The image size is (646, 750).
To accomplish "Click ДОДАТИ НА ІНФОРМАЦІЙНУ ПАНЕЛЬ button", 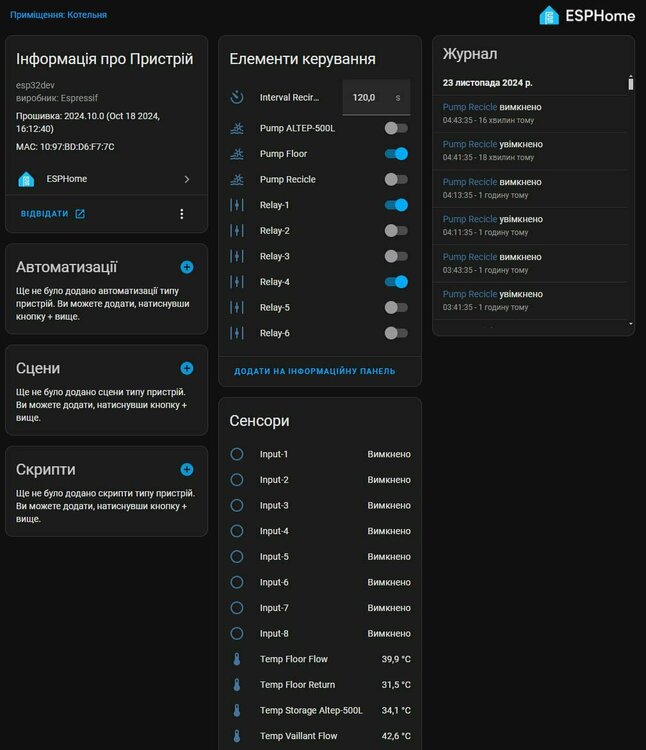I will click(315, 371).
